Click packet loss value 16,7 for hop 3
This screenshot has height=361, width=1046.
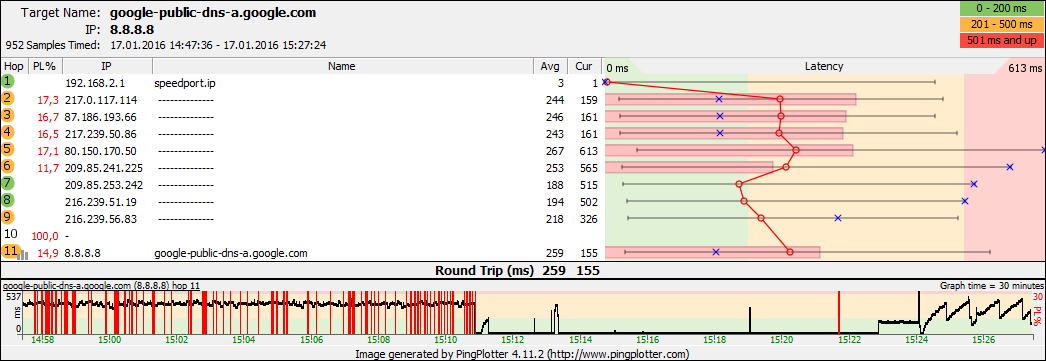(x=49, y=117)
